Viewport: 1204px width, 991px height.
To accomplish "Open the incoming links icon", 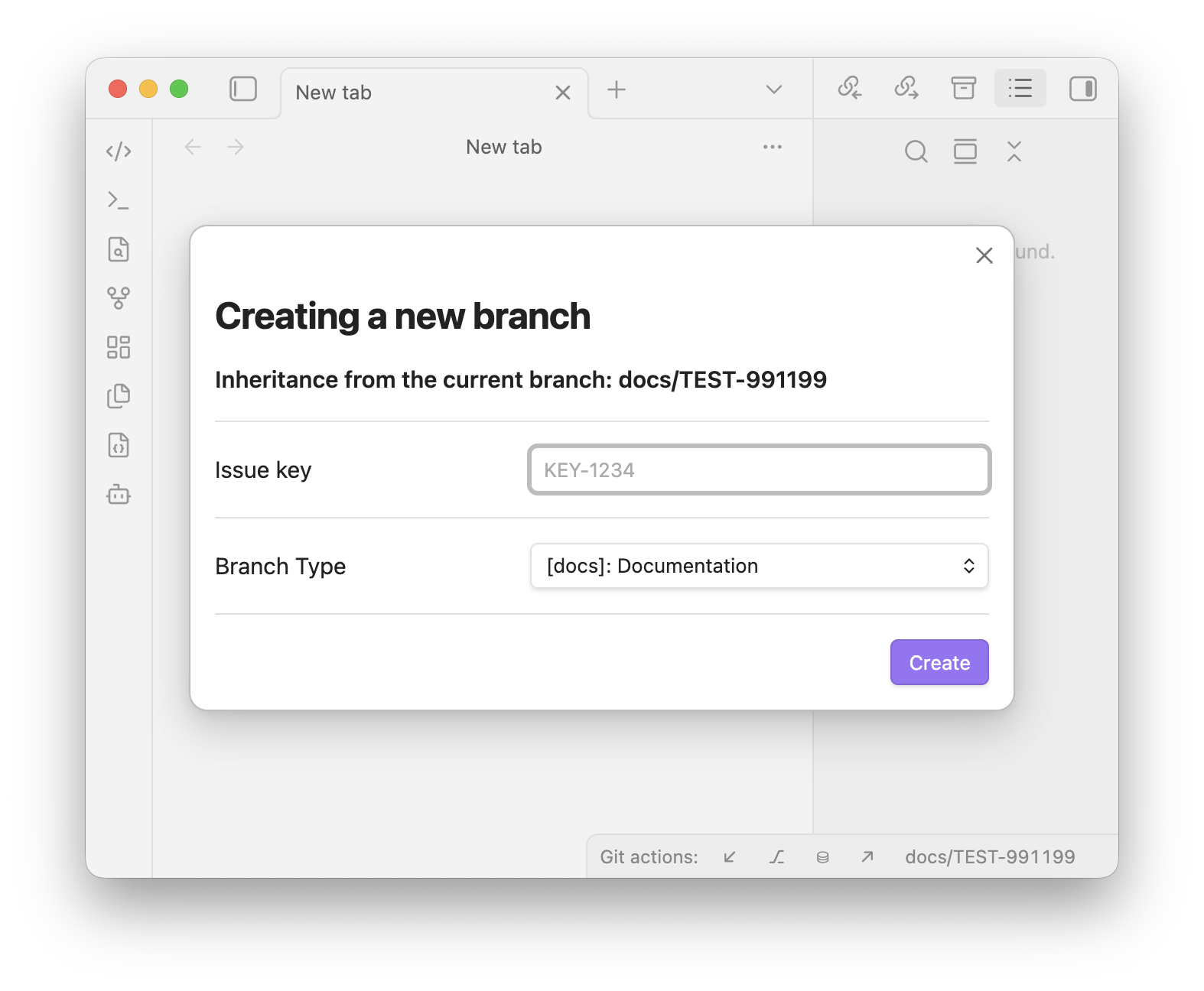I will tap(850, 88).
